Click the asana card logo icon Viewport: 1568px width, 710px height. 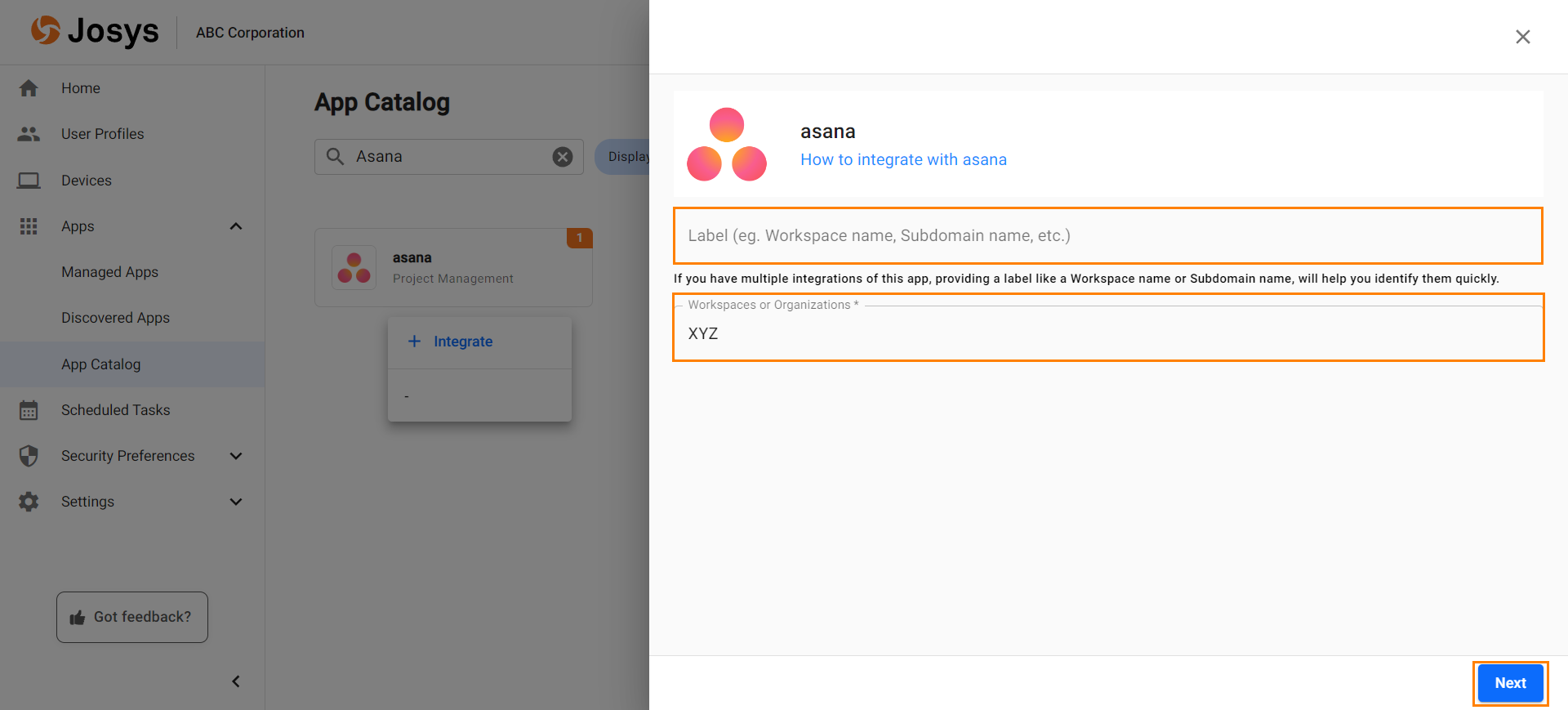point(354,268)
